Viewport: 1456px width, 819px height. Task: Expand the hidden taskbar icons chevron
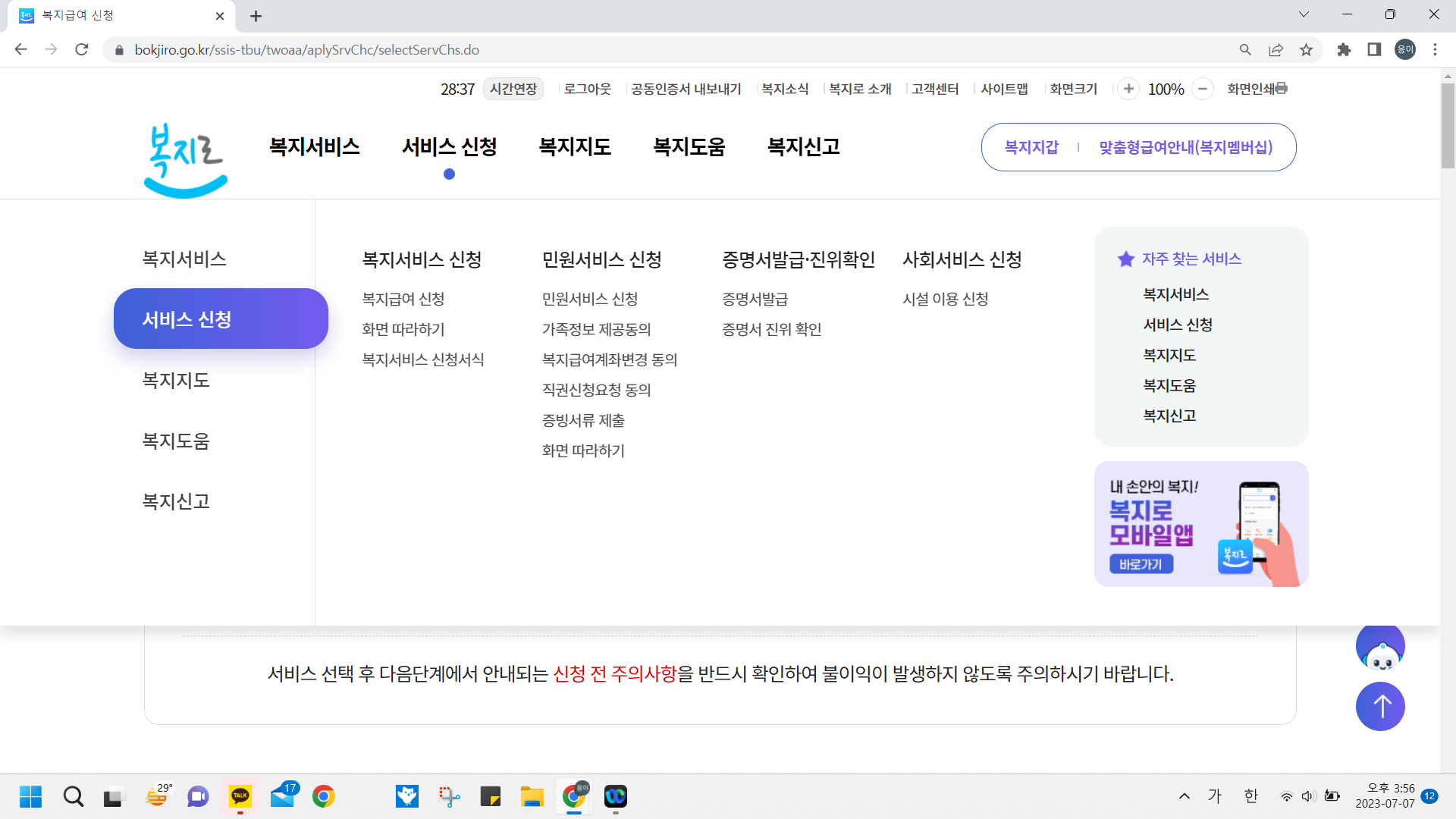pyautogui.click(x=1184, y=796)
